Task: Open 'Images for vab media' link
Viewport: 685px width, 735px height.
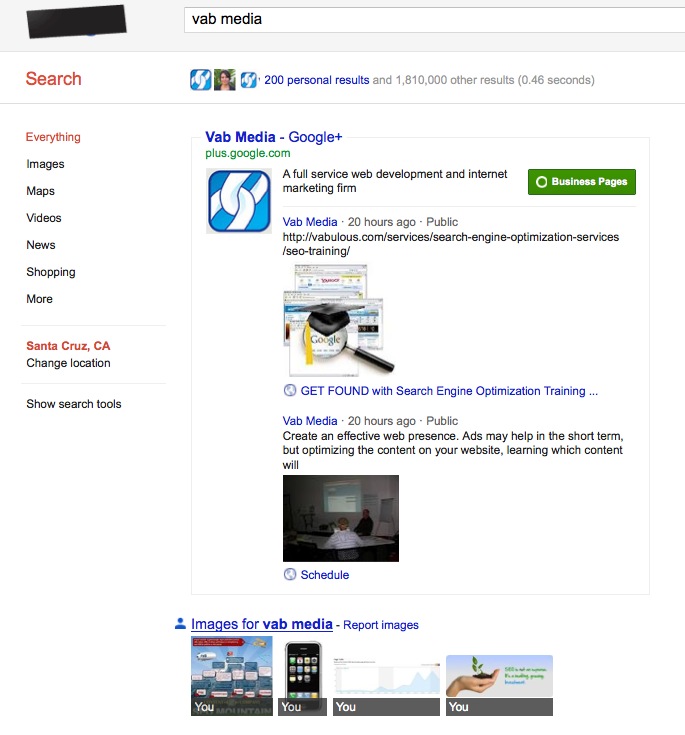Action: pyautogui.click(x=262, y=624)
